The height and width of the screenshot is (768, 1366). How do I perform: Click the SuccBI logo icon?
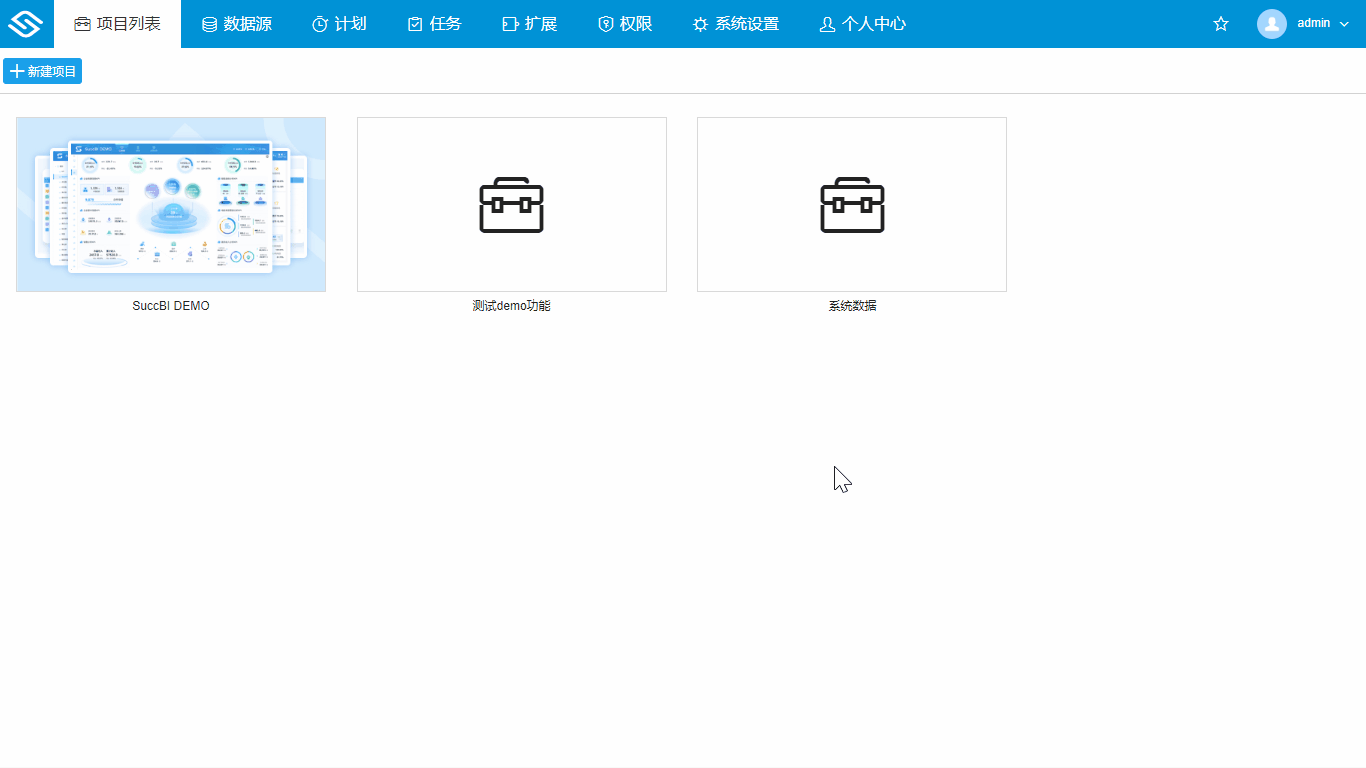27,22
